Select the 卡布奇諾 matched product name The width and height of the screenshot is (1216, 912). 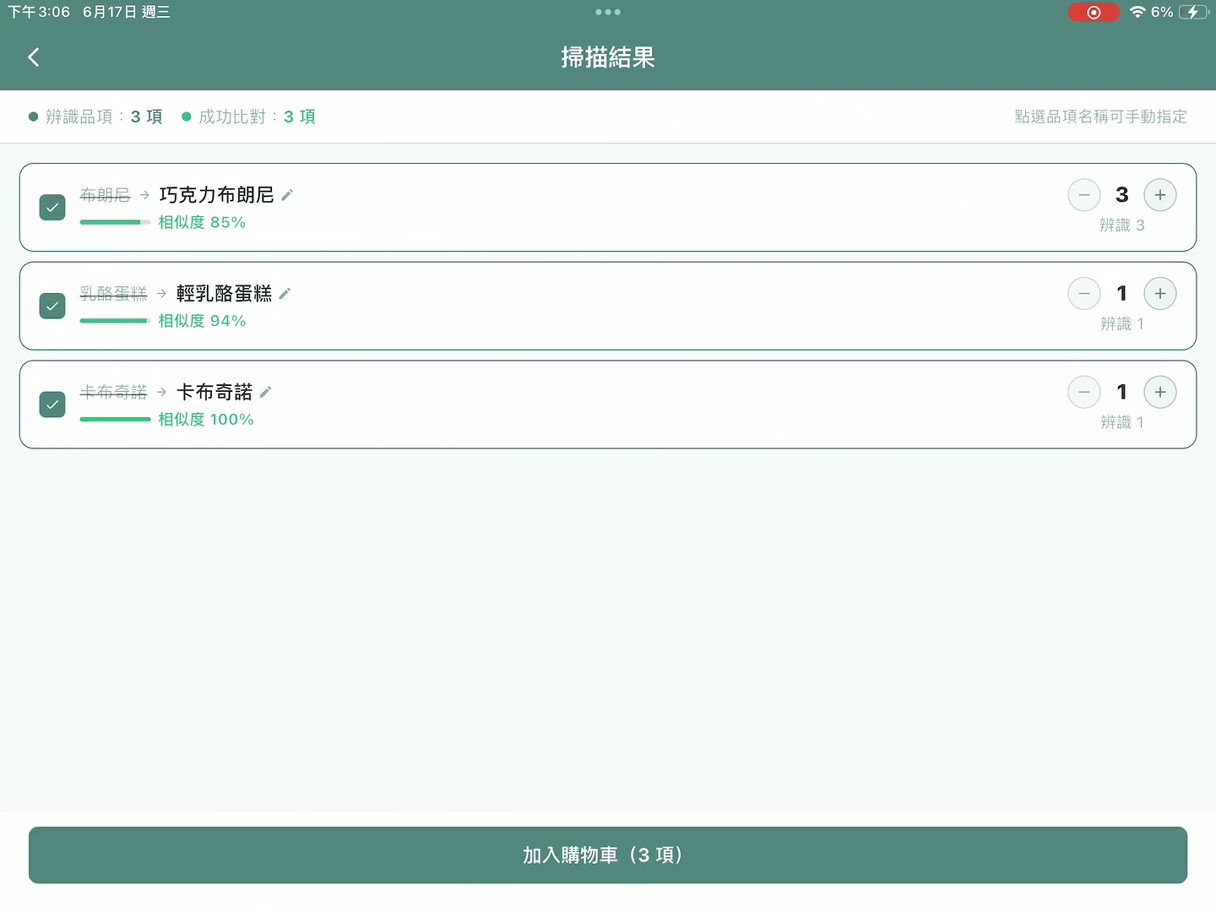coord(214,392)
